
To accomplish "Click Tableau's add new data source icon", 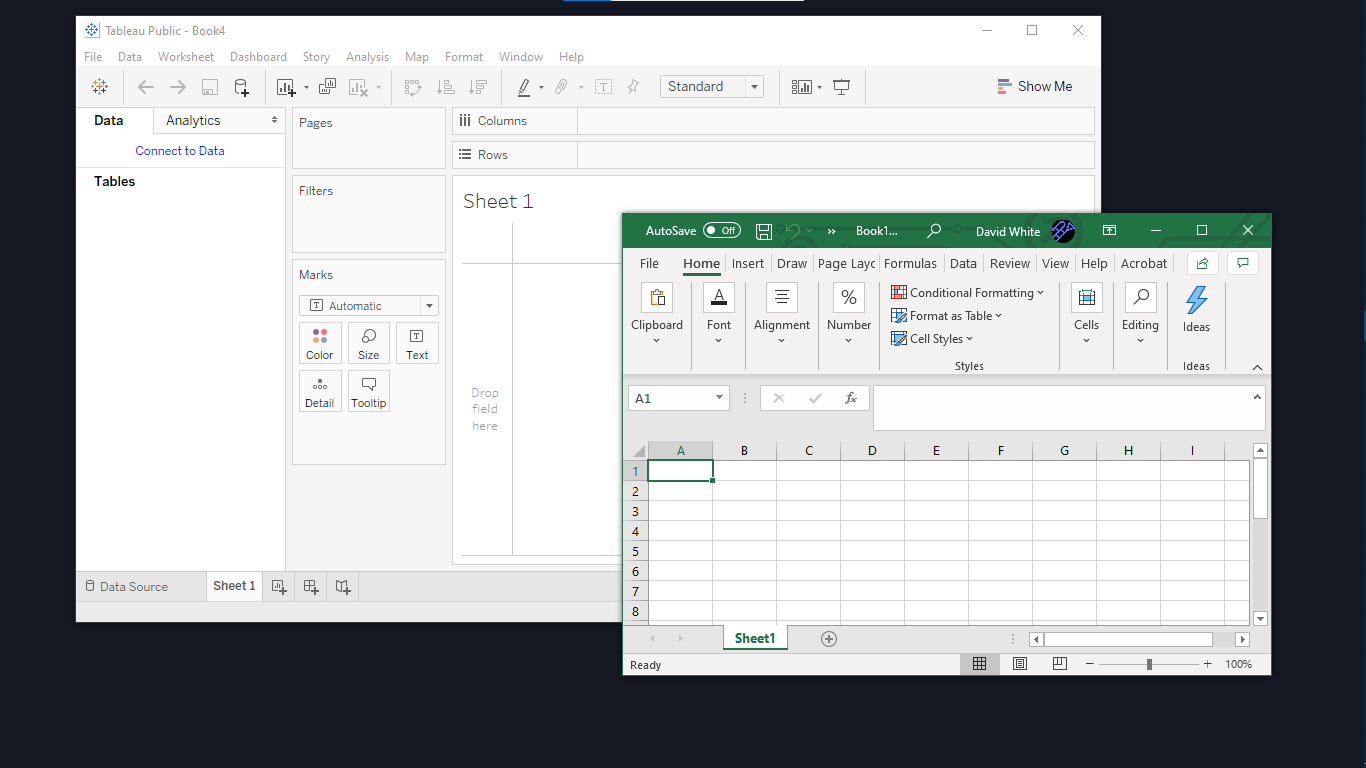I will tap(241, 87).
